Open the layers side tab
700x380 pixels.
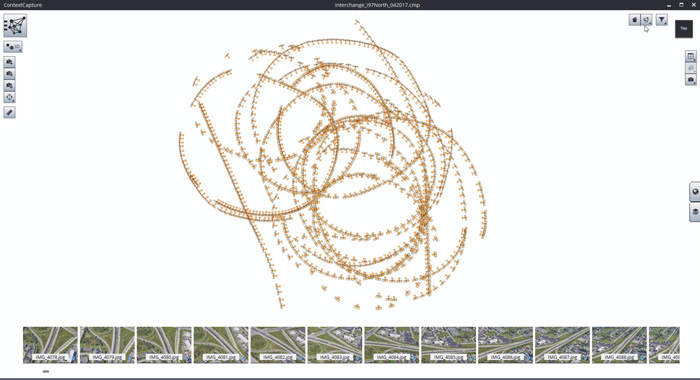pyautogui.click(x=695, y=212)
